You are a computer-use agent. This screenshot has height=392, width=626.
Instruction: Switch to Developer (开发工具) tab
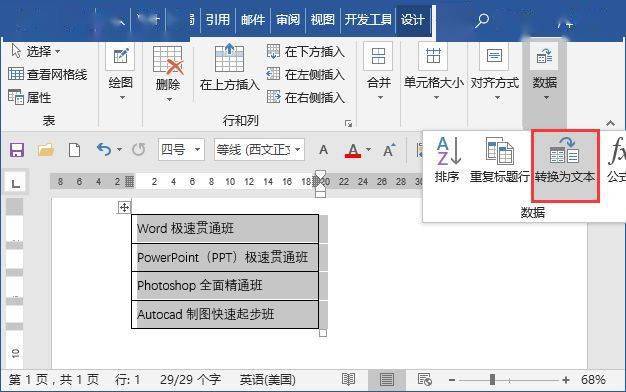(368, 20)
